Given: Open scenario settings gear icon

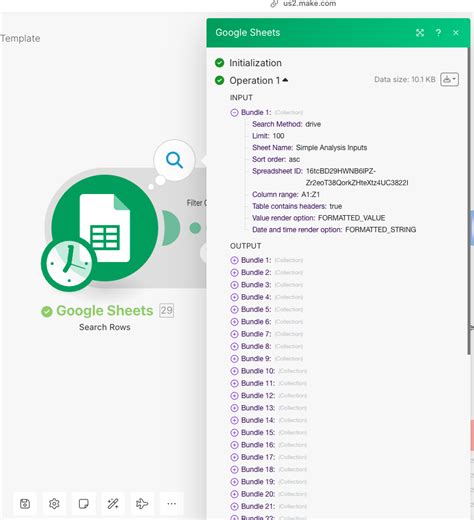Looking at the screenshot, I should (54, 504).
